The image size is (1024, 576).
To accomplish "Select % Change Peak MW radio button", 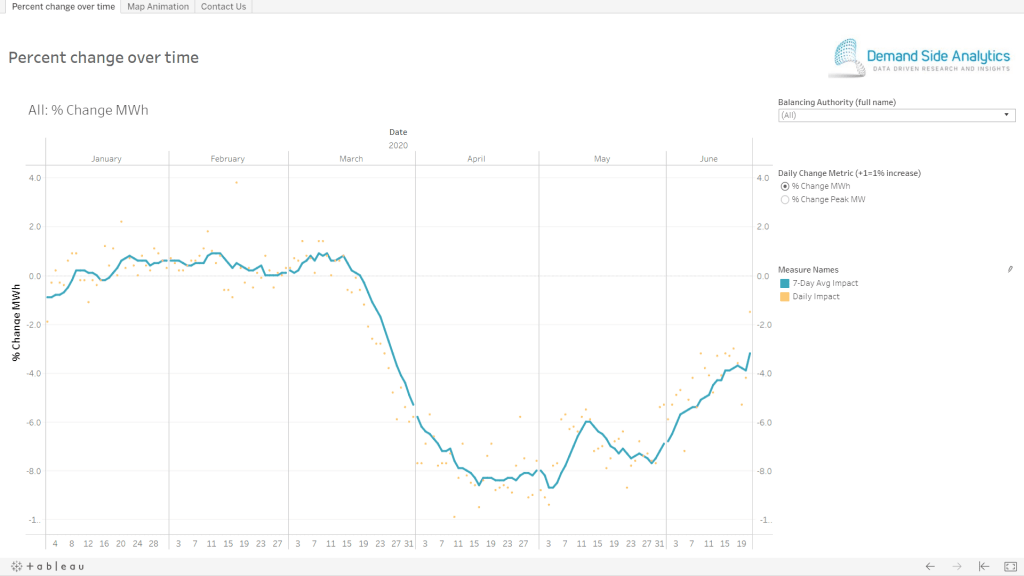I will coord(785,200).
